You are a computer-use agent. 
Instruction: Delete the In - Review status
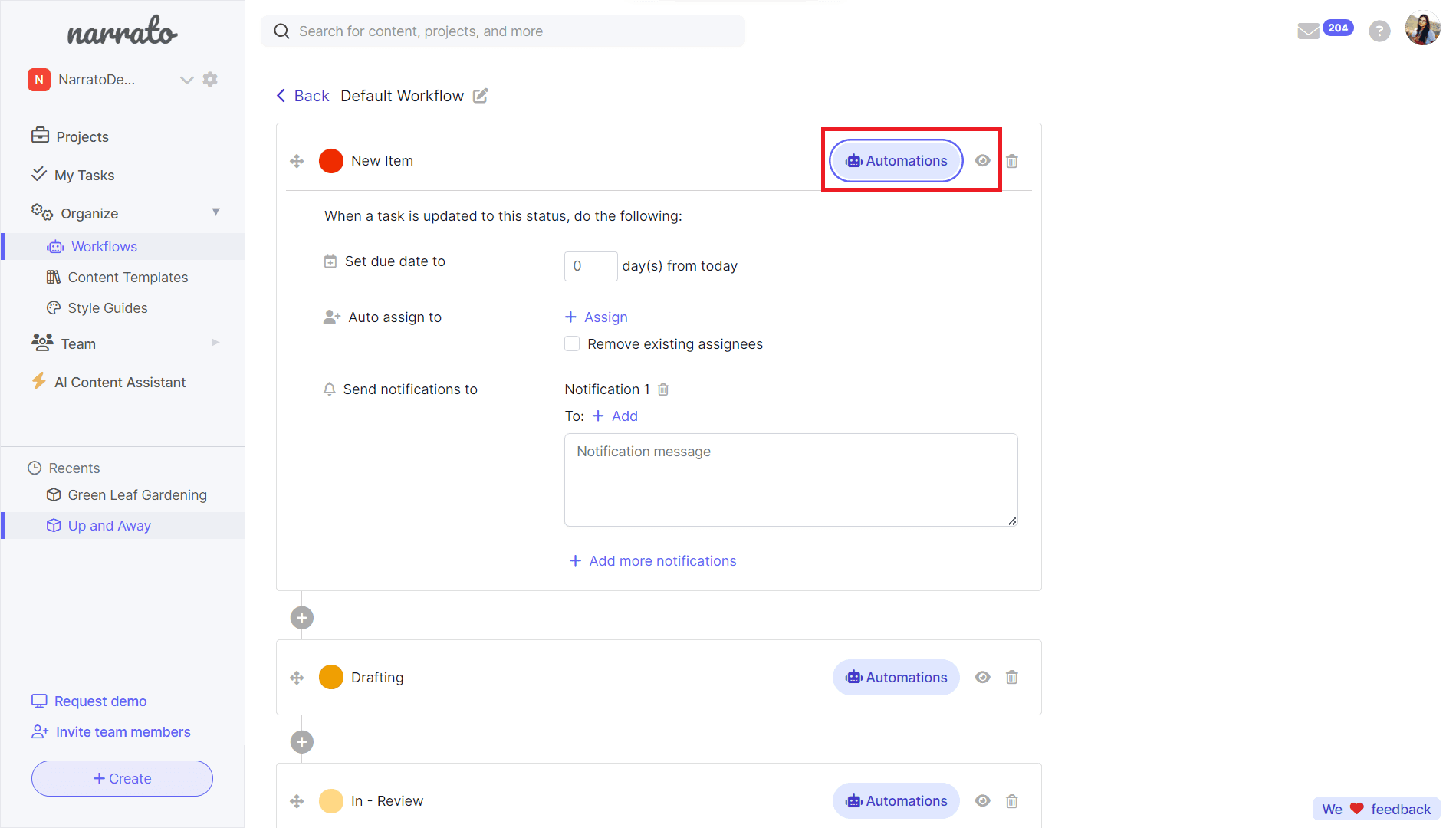[1012, 801]
